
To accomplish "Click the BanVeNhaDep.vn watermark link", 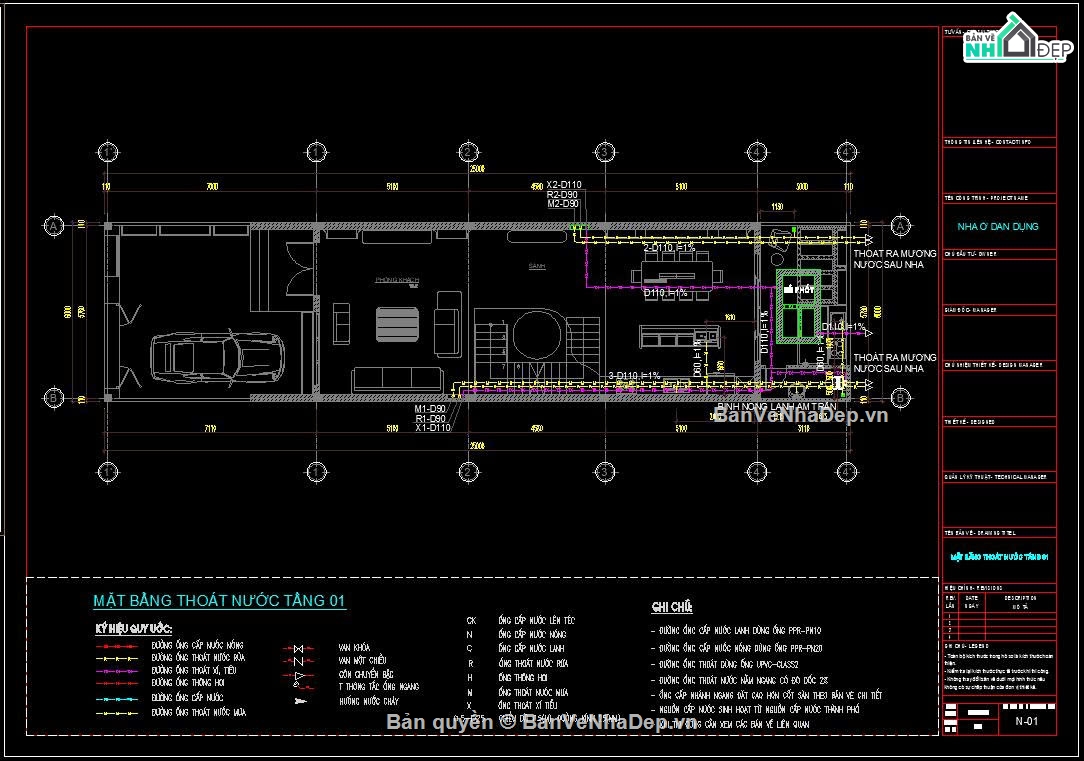I will 801,415.
